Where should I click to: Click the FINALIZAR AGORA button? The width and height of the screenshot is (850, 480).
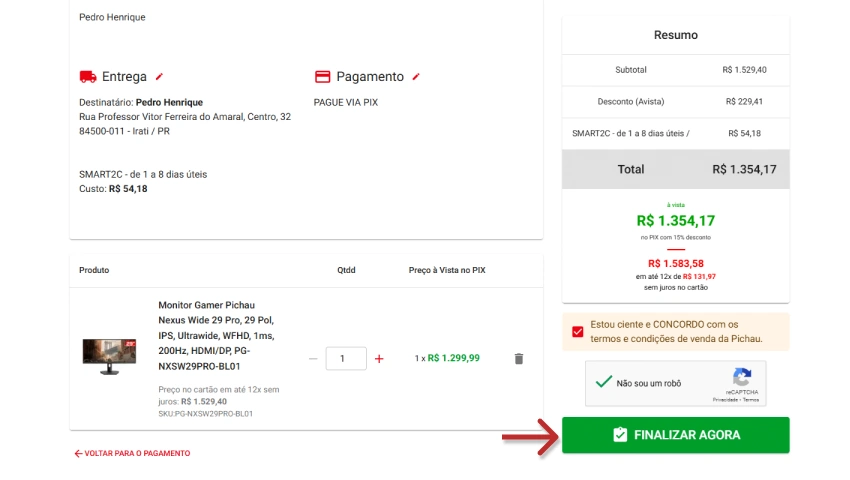pyautogui.click(x=675, y=435)
